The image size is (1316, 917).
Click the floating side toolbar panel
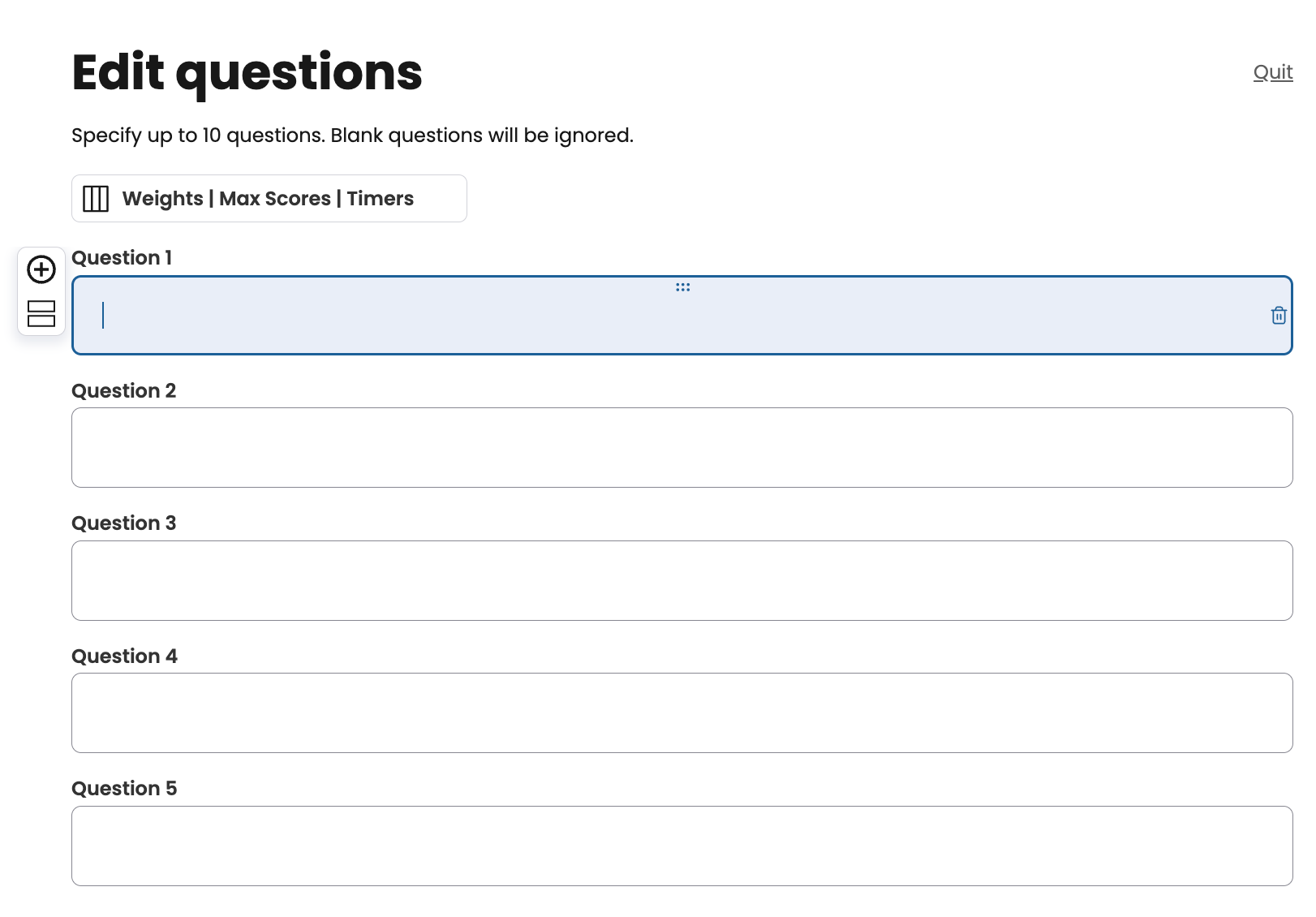pyautogui.click(x=41, y=291)
